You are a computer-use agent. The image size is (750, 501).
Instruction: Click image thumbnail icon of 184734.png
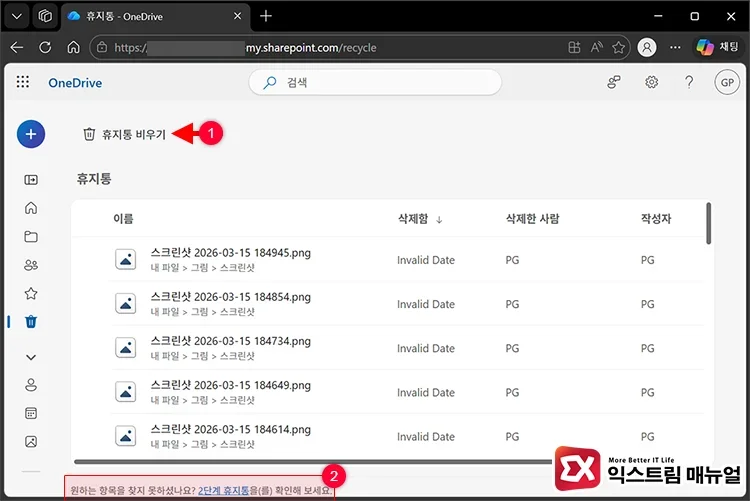(125, 347)
